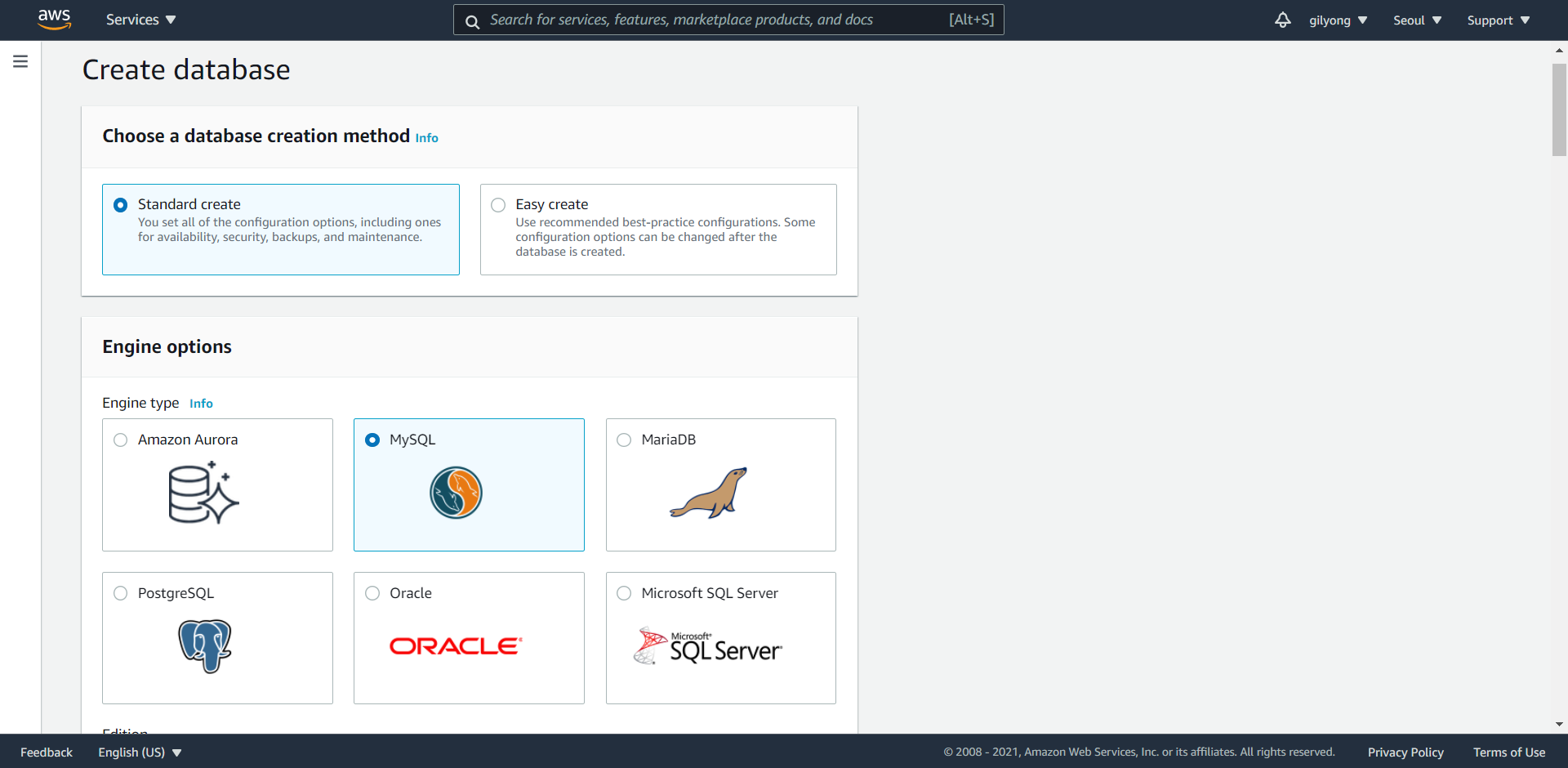Open the Privacy Policy link
Image resolution: width=1568 pixels, height=768 pixels.
point(1405,752)
